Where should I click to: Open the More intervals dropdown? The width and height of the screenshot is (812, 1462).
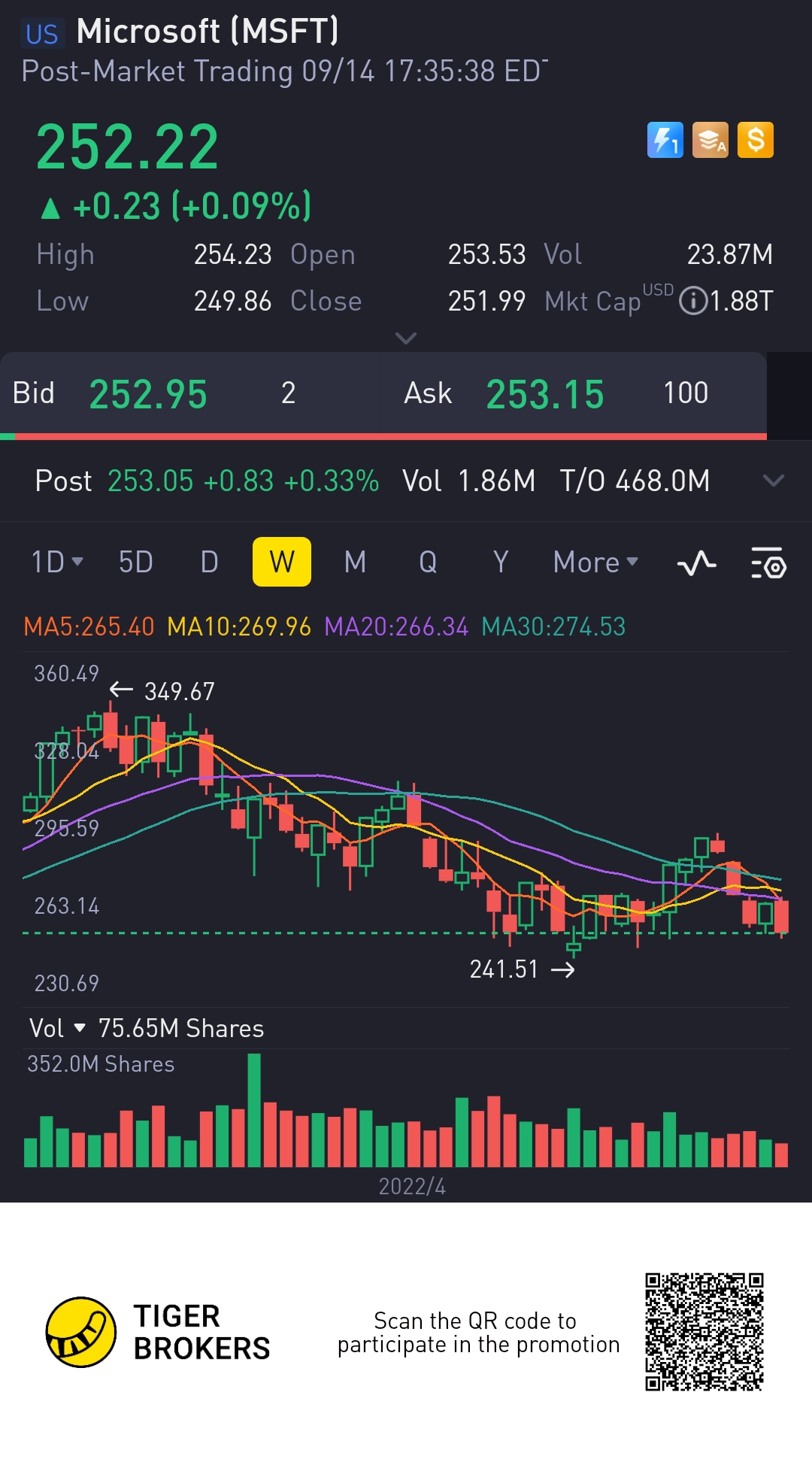pos(595,562)
